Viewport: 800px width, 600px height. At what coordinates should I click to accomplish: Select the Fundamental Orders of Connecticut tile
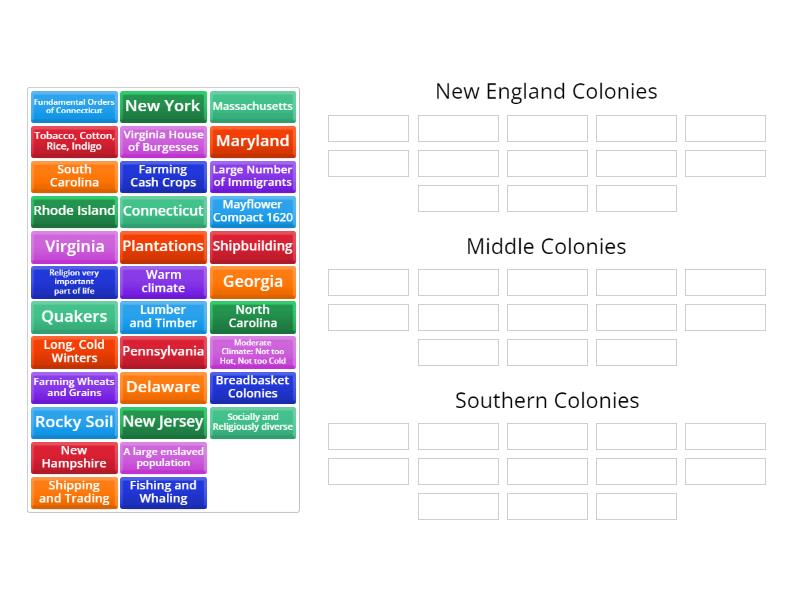(73, 106)
